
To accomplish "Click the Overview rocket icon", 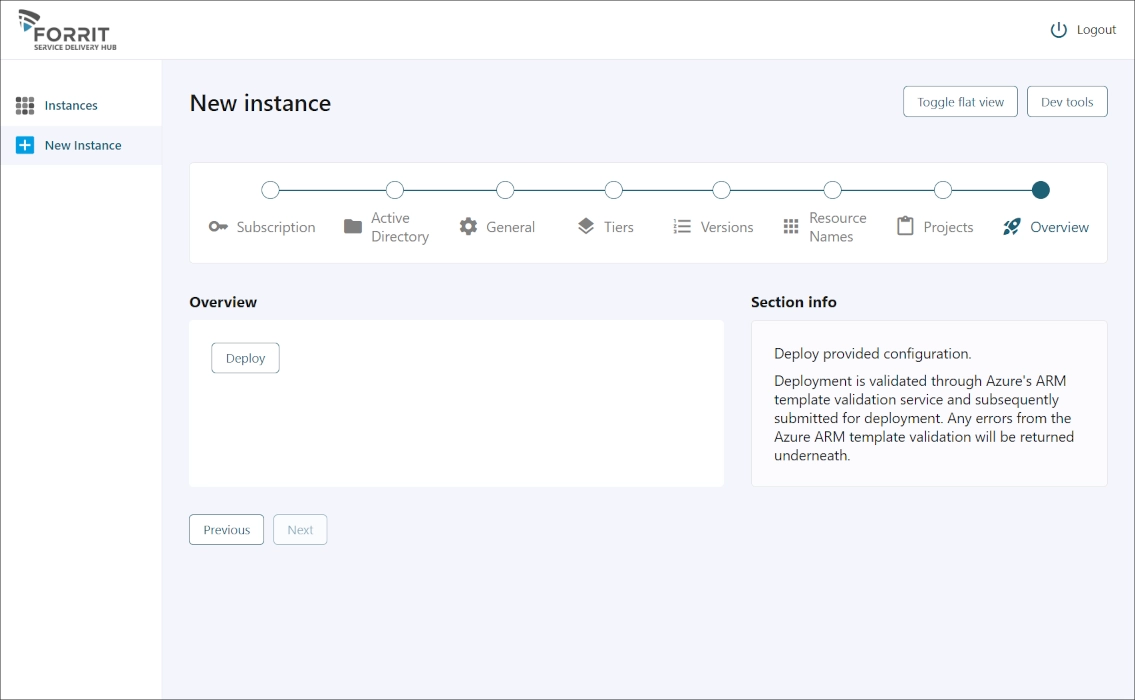I will coord(1012,227).
